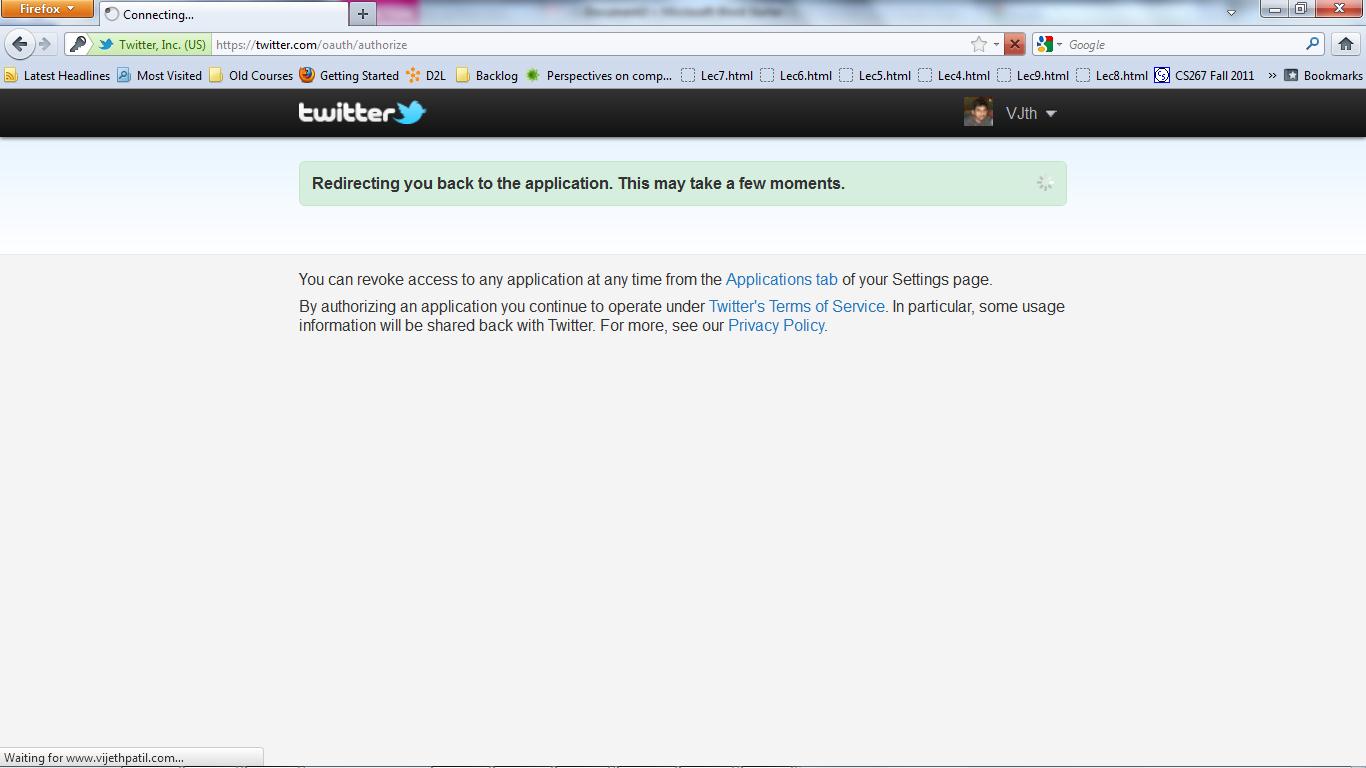Open Getting Started bookmark
The image size is (1366, 768).
pyautogui.click(x=349, y=75)
